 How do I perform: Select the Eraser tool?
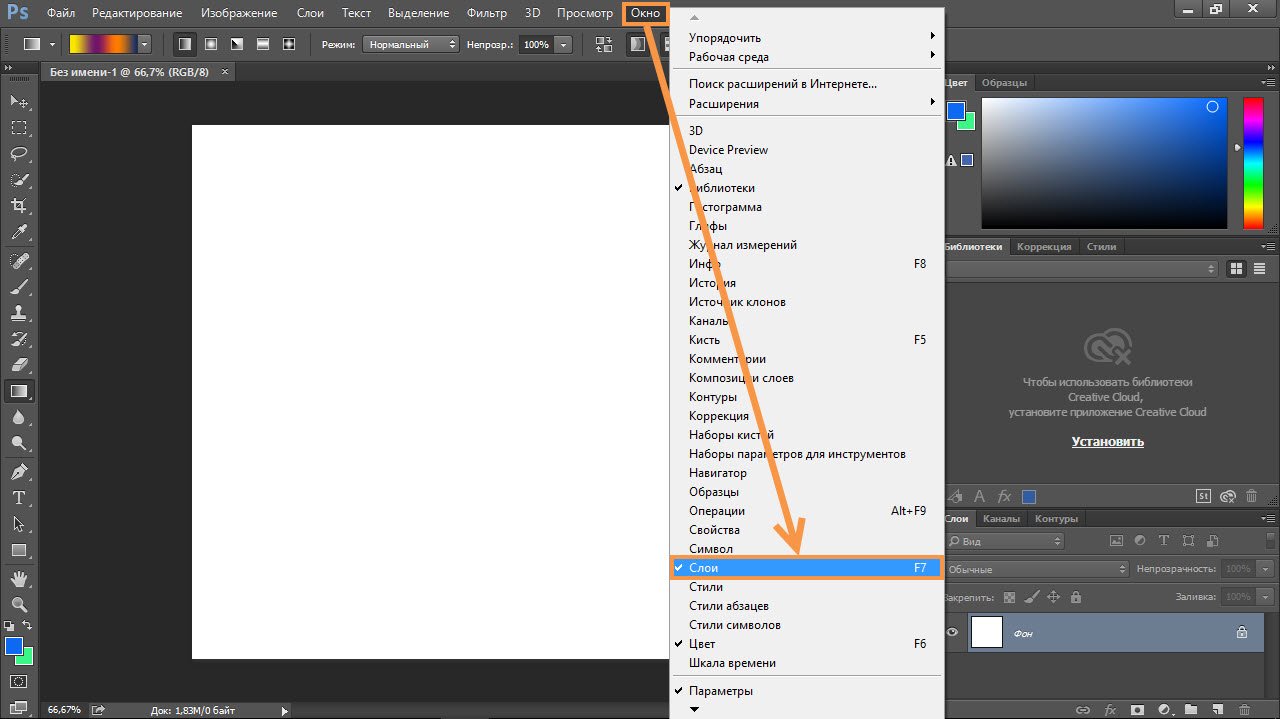tap(19, 365)
